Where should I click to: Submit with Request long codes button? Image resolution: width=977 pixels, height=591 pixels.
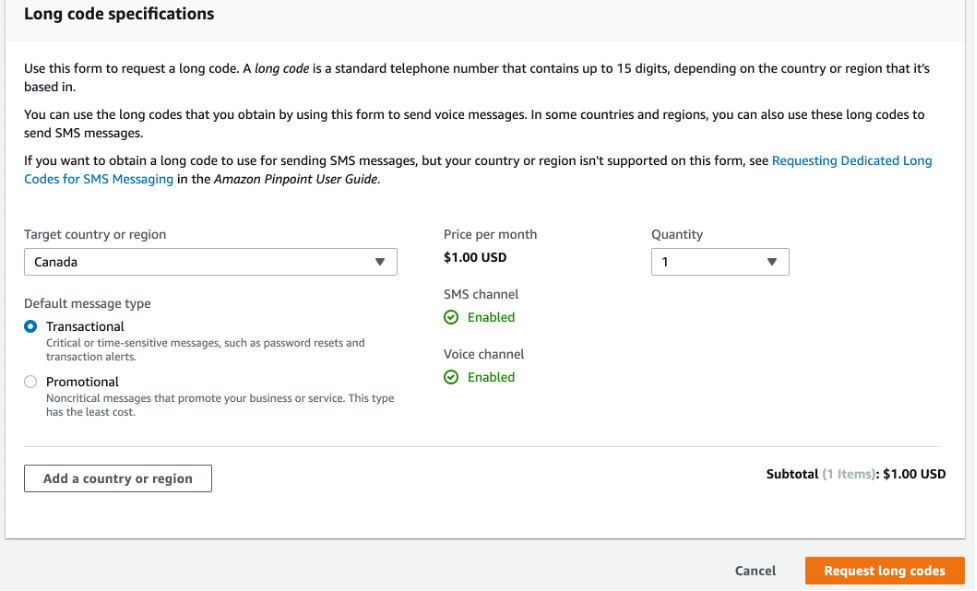pyautogui.click(x=884, y=571)
